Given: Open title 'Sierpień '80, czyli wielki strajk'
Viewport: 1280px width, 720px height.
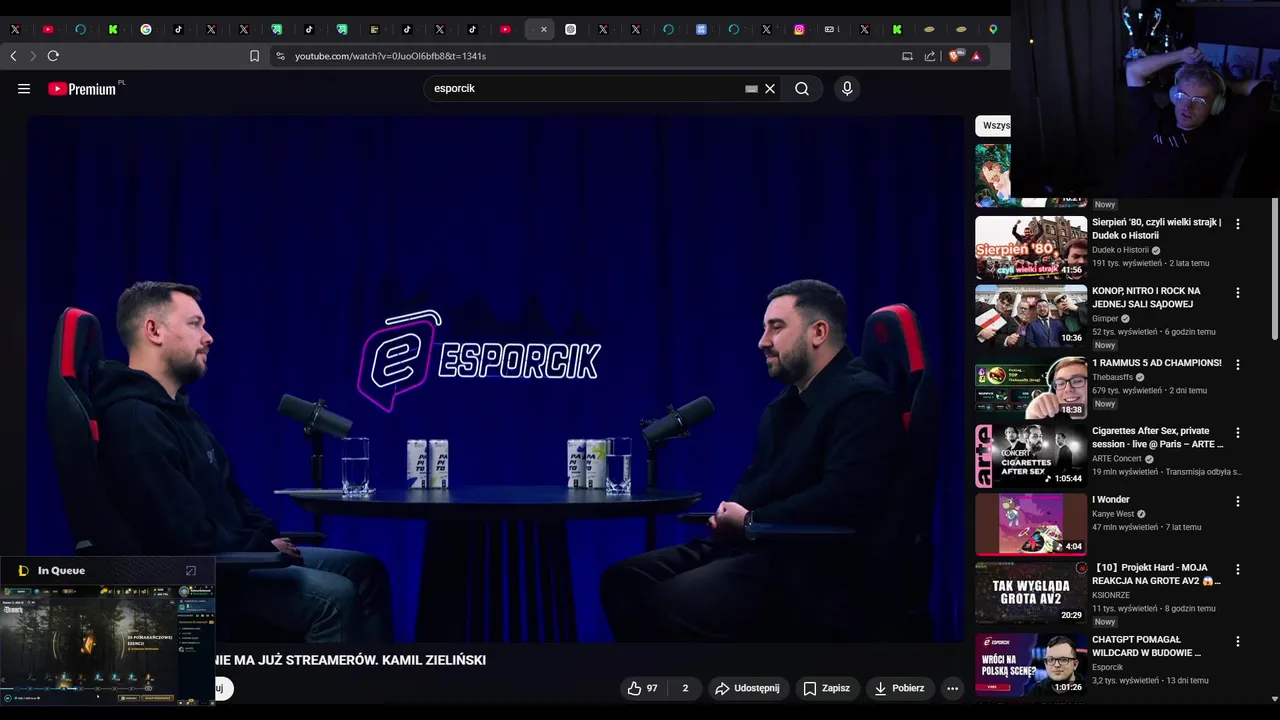Looking at the screenshot, I should [1156, 229].
